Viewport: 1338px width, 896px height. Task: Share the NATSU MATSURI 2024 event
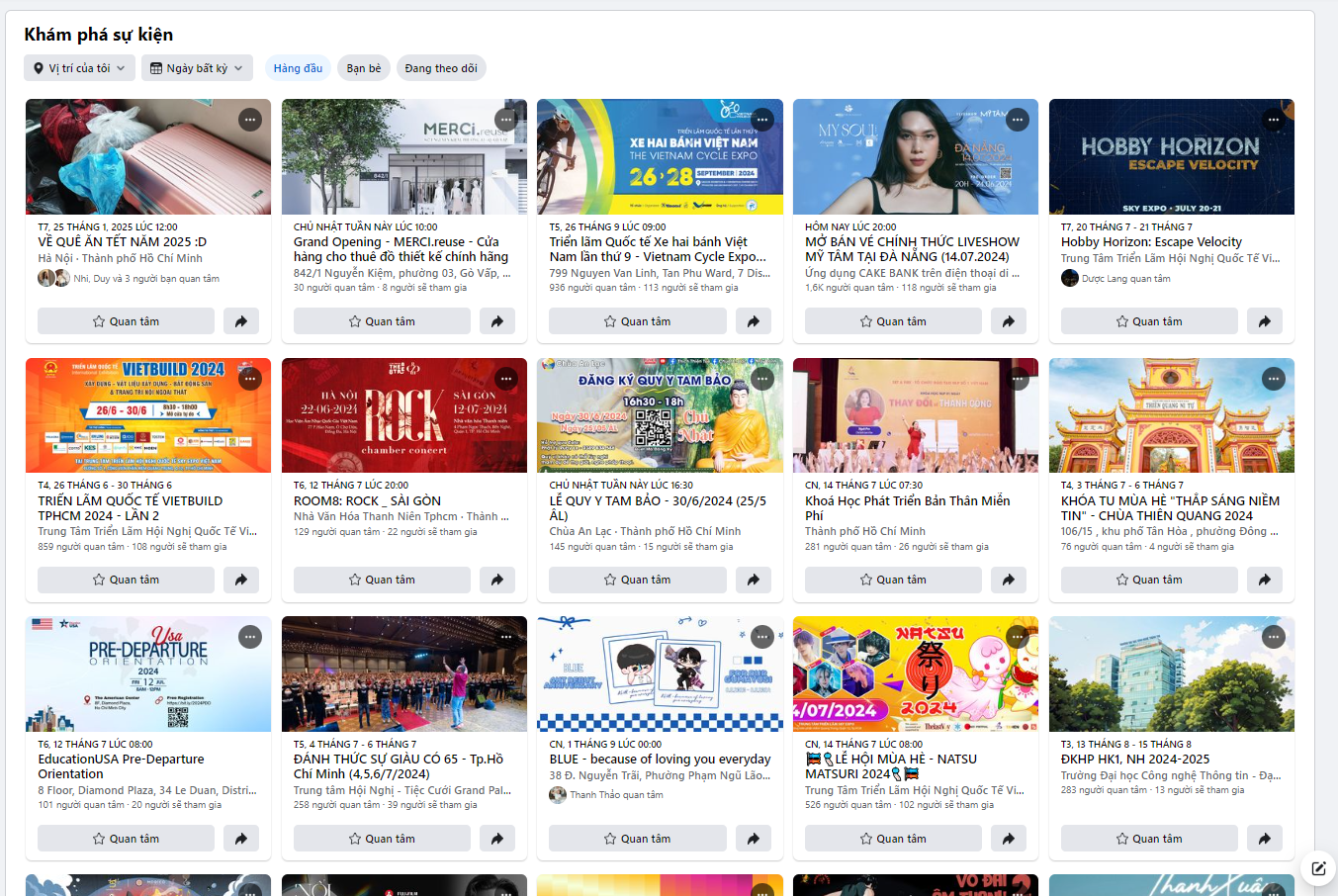point(1009,839)
